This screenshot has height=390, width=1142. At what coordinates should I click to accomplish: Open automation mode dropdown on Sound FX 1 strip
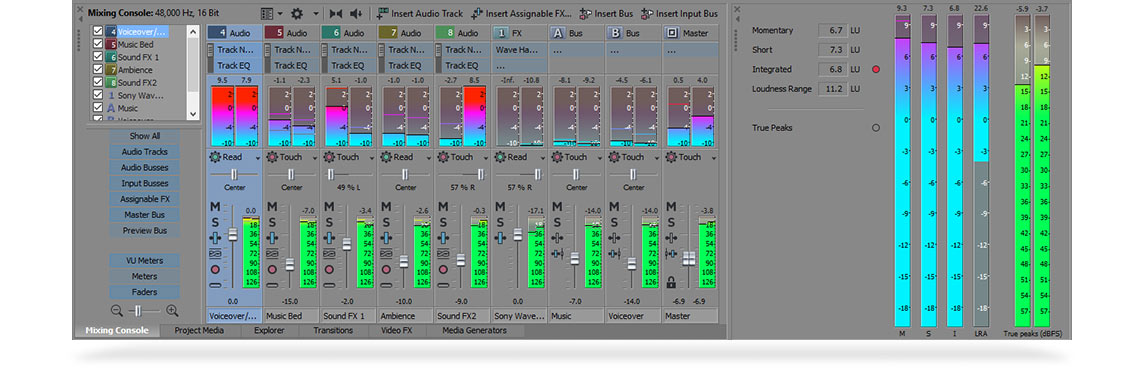(x=371, y=157)
